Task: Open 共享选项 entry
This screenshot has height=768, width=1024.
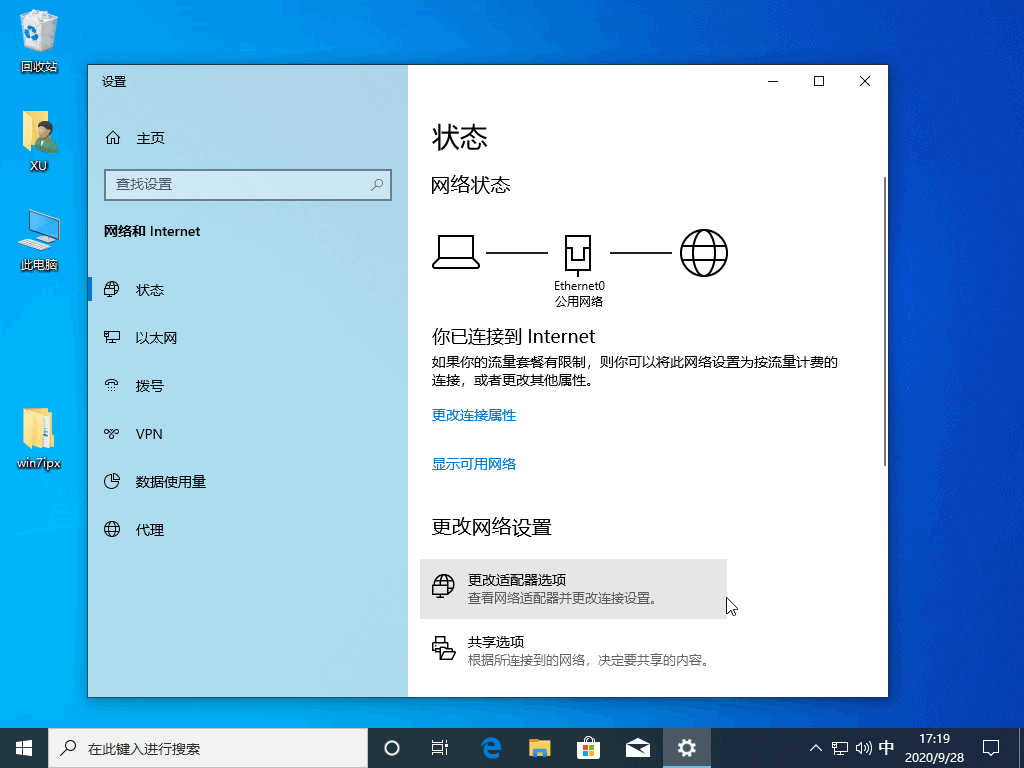Action: pyautogui.click(x=573, y=650)
